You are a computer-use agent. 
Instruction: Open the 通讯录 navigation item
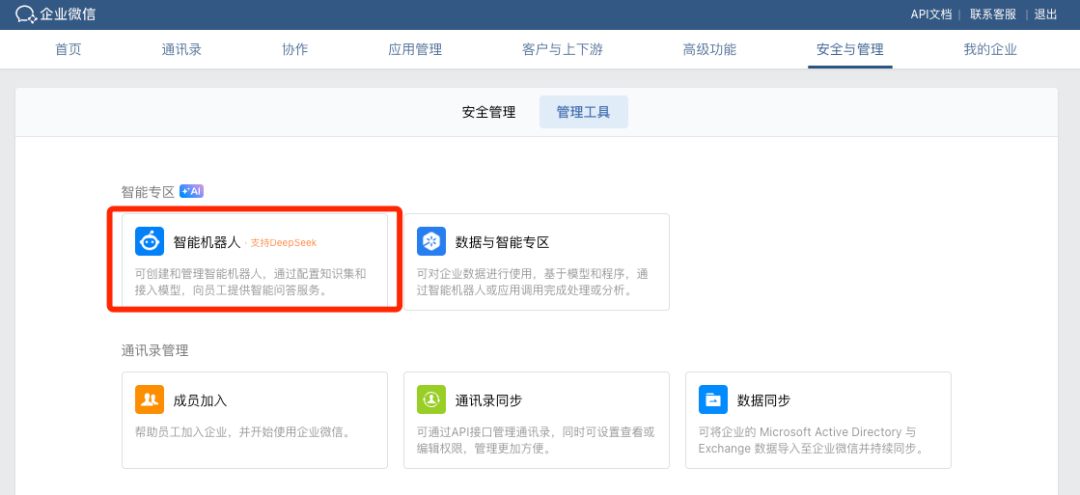[181, 50]
